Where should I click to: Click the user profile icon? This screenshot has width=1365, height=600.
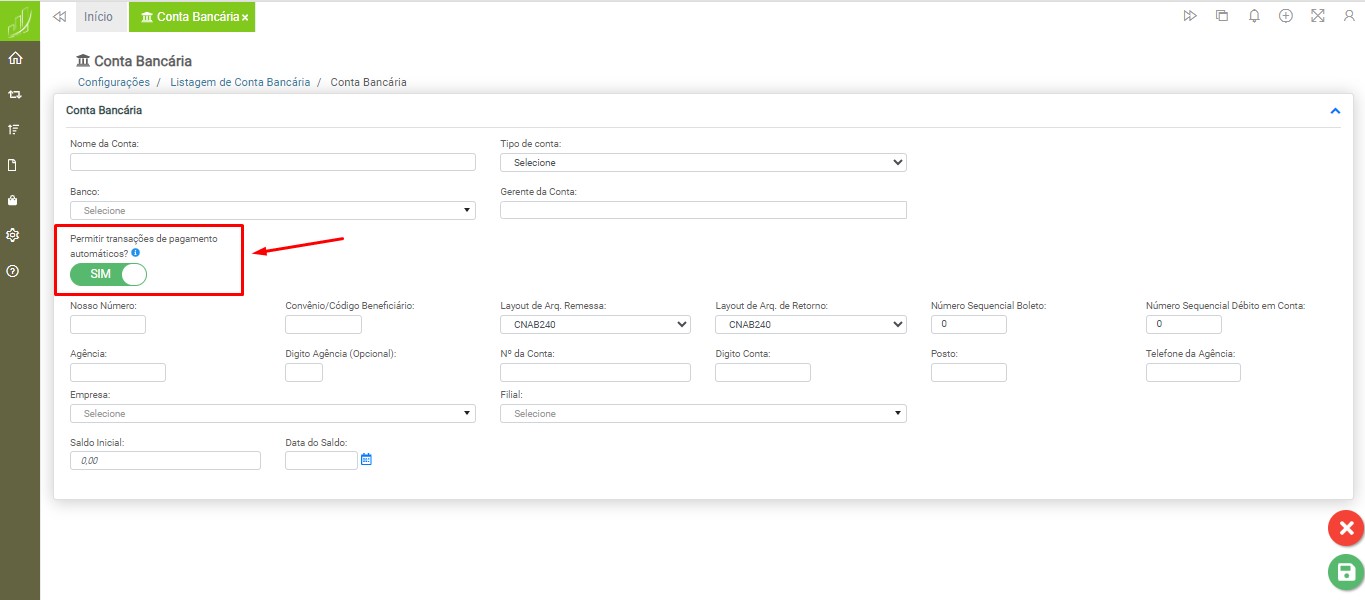(x=1349, y=16)
